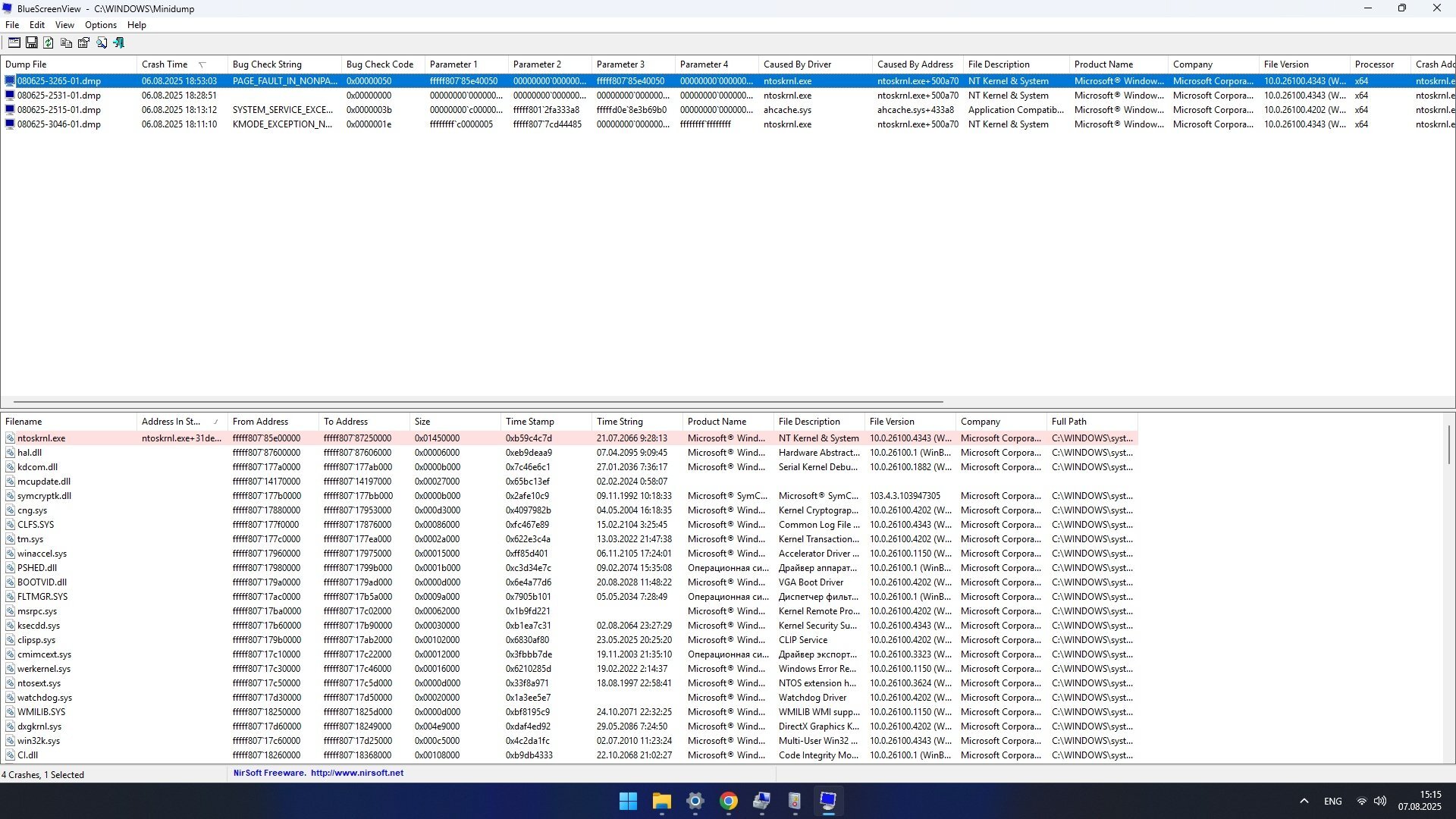Click the Copy Selected Items icon
1456x819 pixels.
(x=66, y=43)
